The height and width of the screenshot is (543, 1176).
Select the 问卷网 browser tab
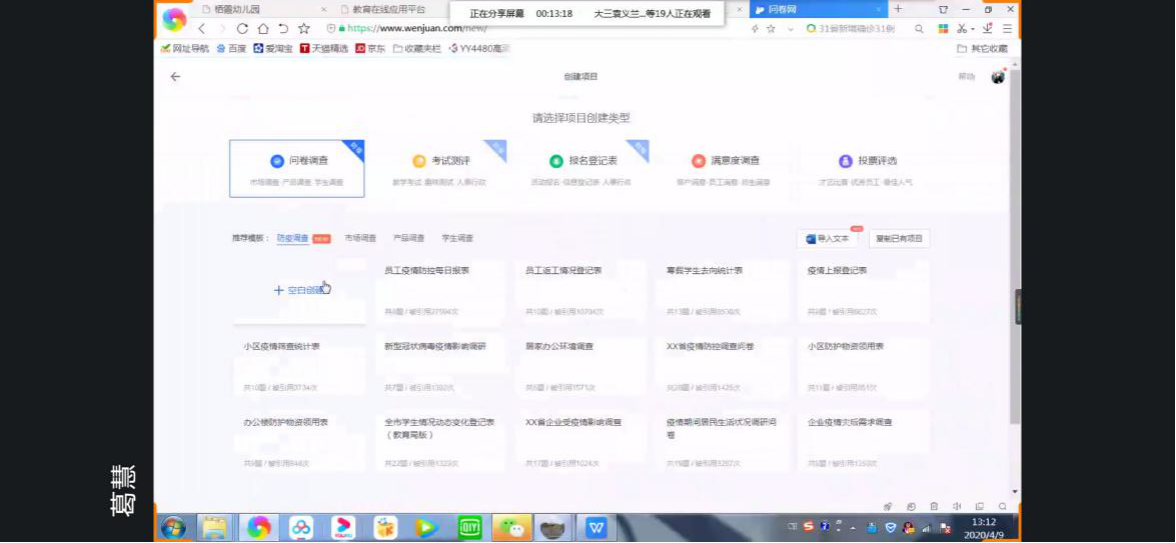click(818, 10)
